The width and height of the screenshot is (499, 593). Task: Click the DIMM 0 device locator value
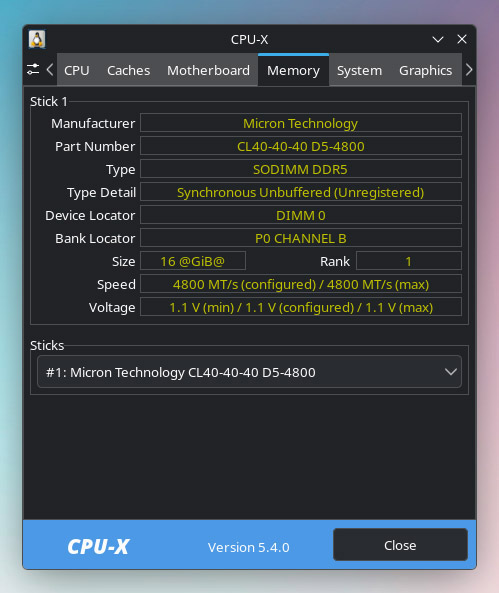point(301,216)
